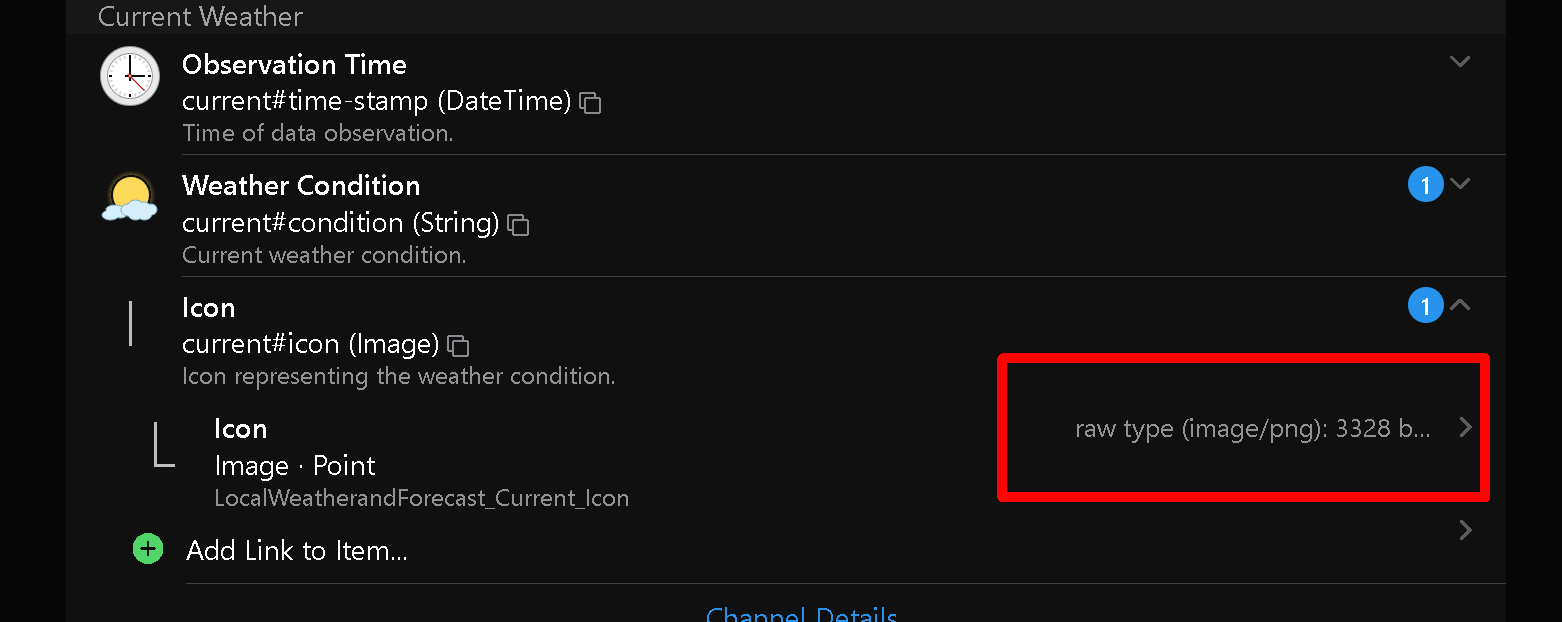The height and width of the screenshot is (622, 1562).
Task: Copy the current#time-stamp channel ID
Action: [x=591, y=103]
